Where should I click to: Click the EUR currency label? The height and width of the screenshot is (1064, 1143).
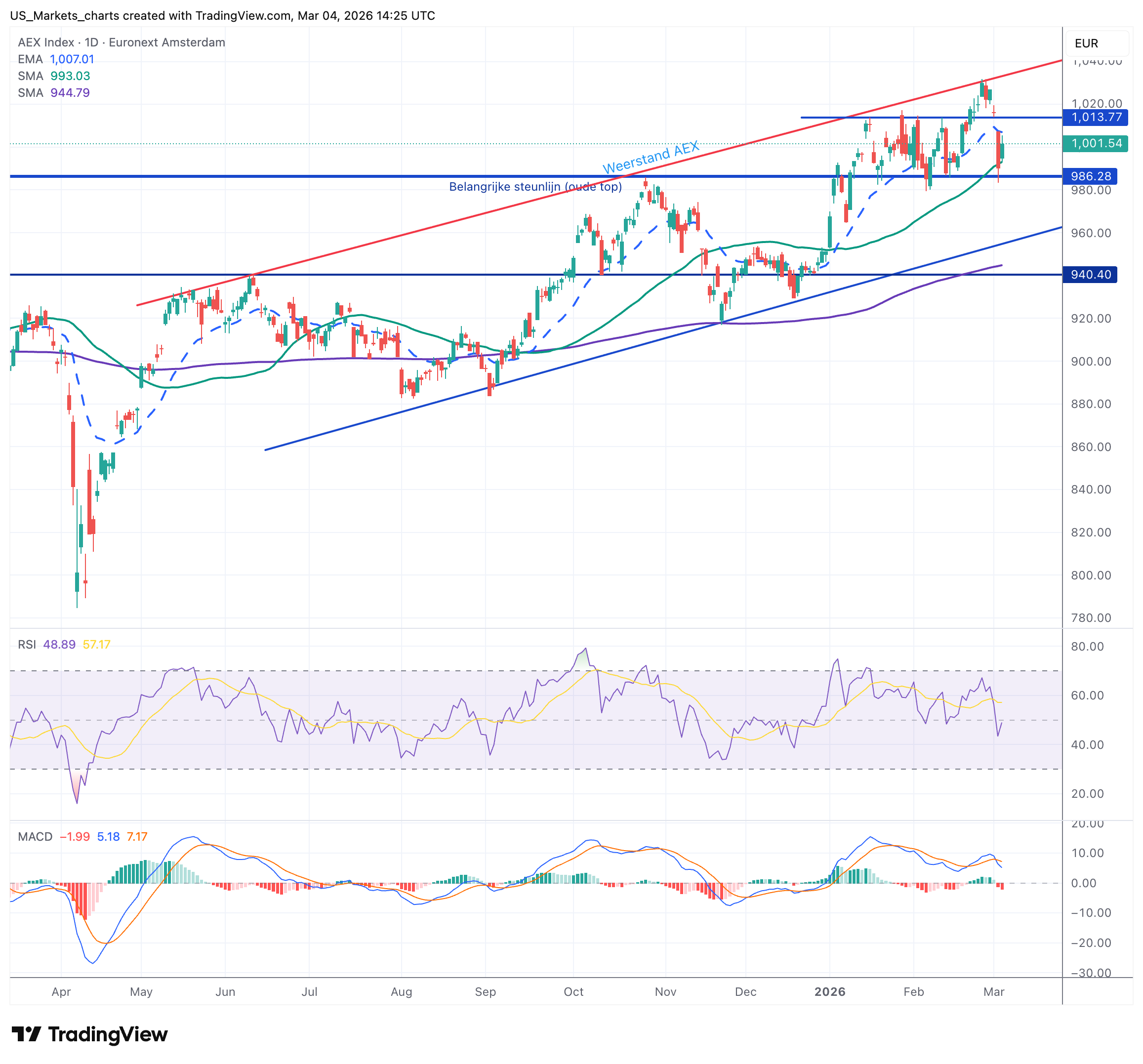tap(1086, 43)
